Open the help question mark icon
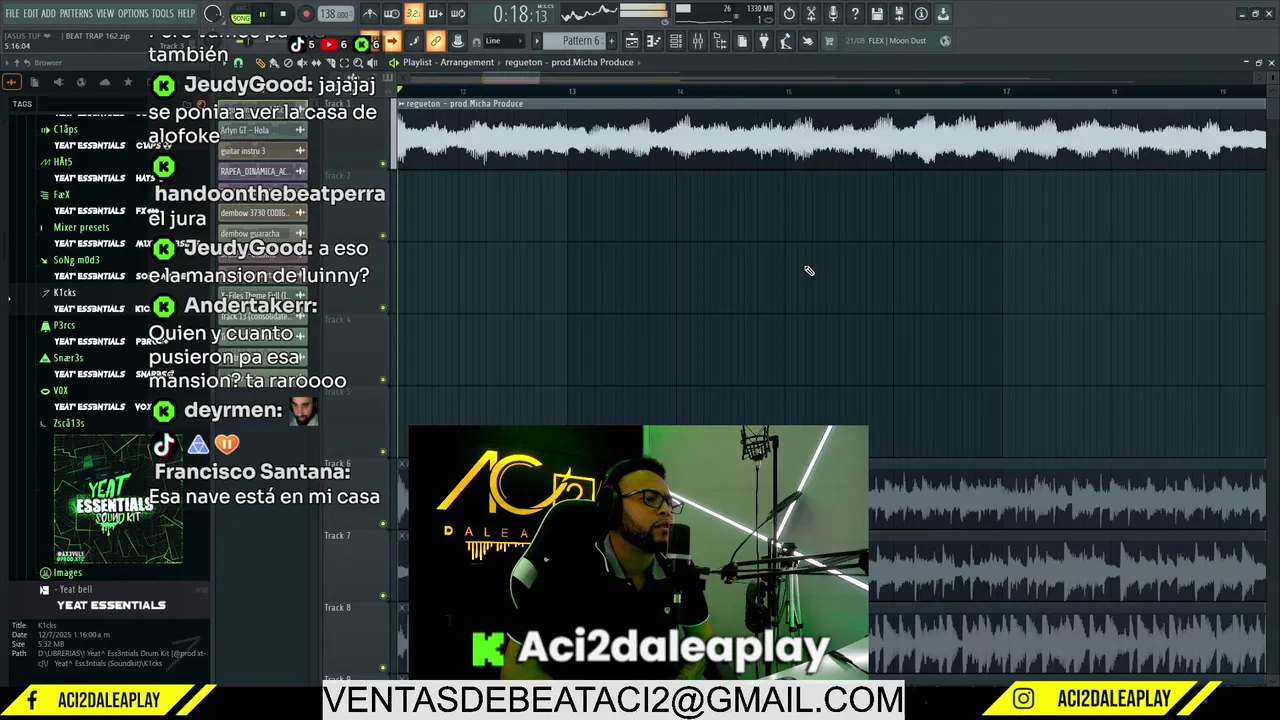The image size is (1280, 720). coord(855,14)
